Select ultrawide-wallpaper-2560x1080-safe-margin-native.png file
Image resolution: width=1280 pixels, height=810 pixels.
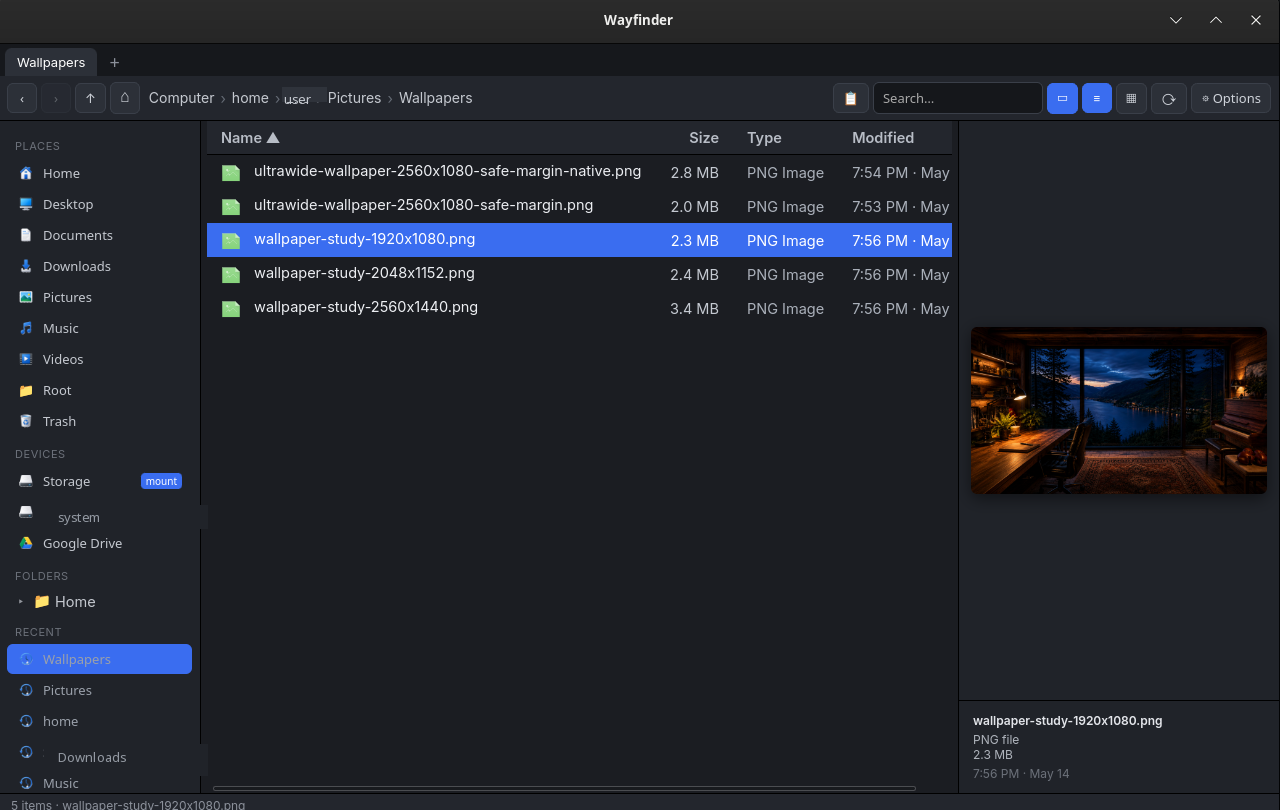coord(579,172)
